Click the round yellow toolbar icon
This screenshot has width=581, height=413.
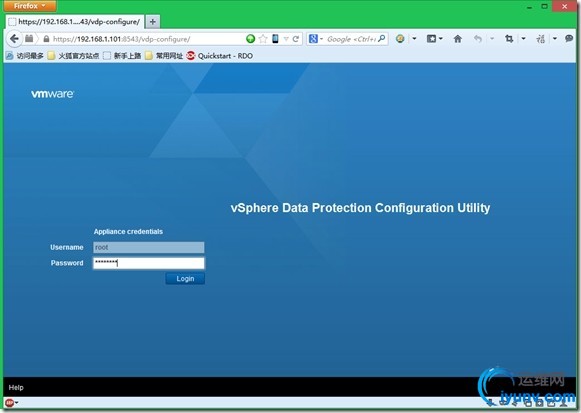coord(400,39)
